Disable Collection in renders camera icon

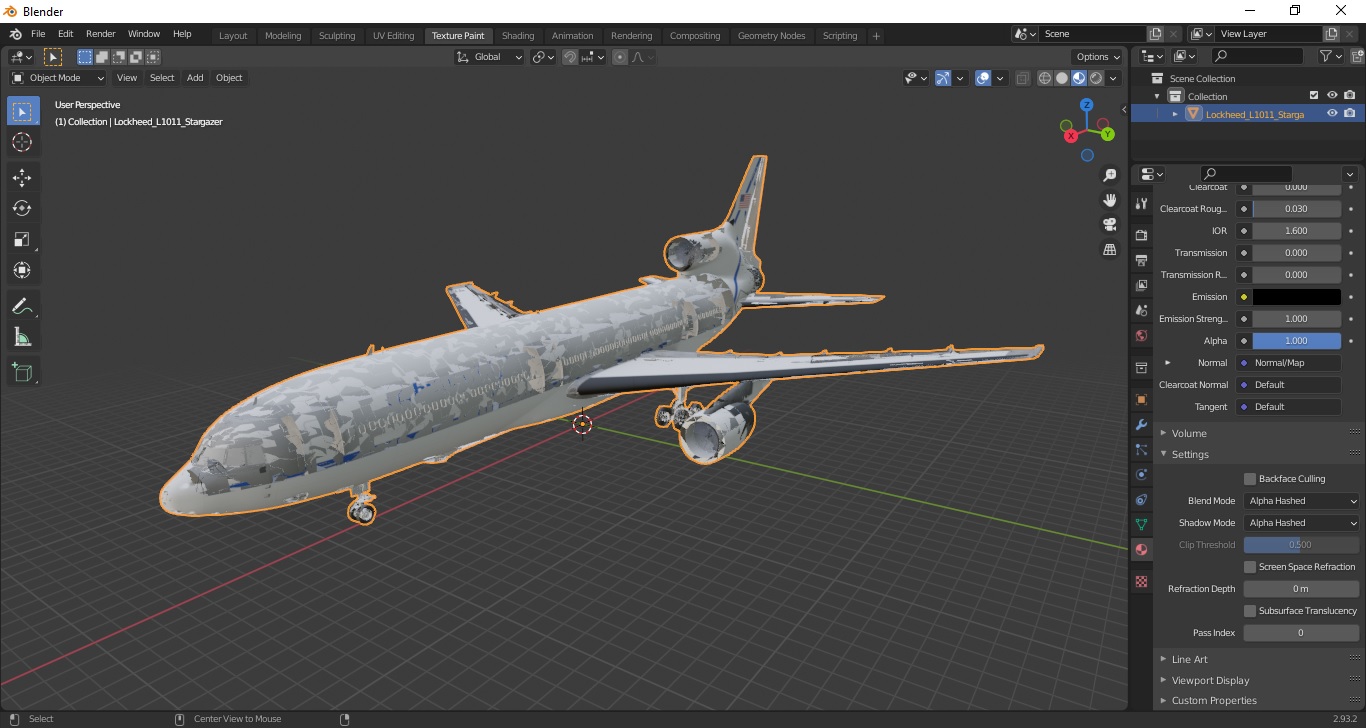click(1350, 96)
